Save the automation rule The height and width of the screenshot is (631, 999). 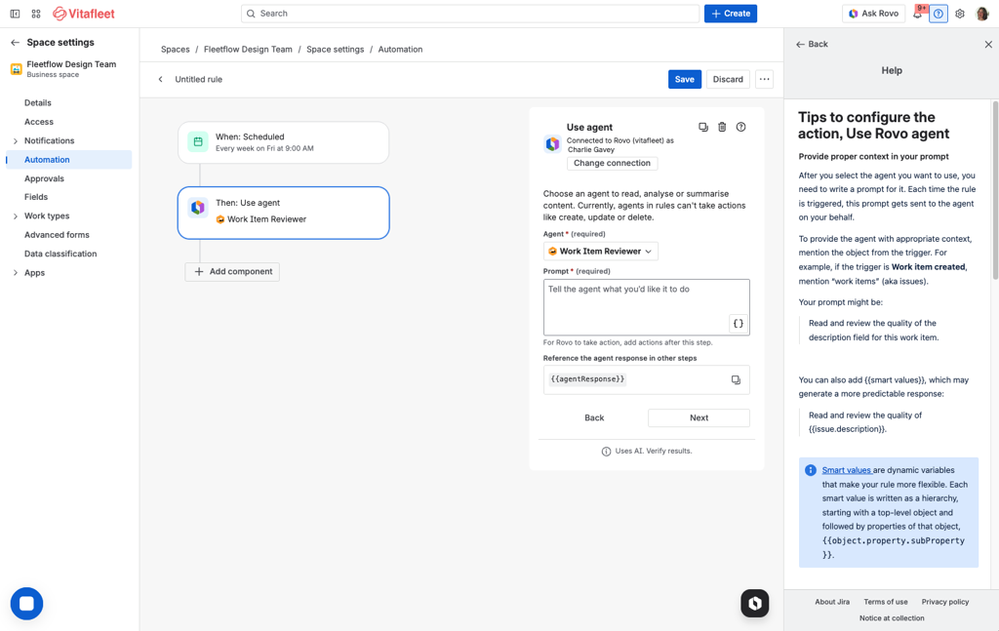click(x=684, y=79)
